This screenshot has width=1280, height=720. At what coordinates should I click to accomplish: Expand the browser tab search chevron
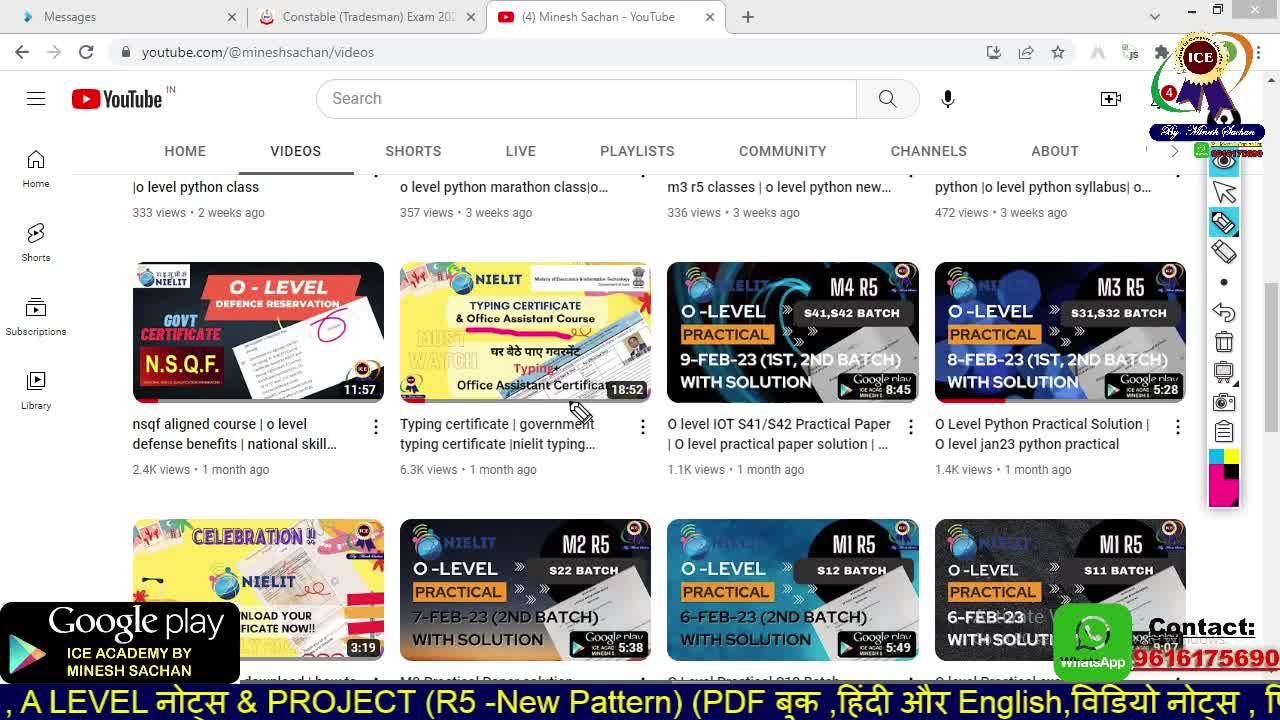[1155, 17]
